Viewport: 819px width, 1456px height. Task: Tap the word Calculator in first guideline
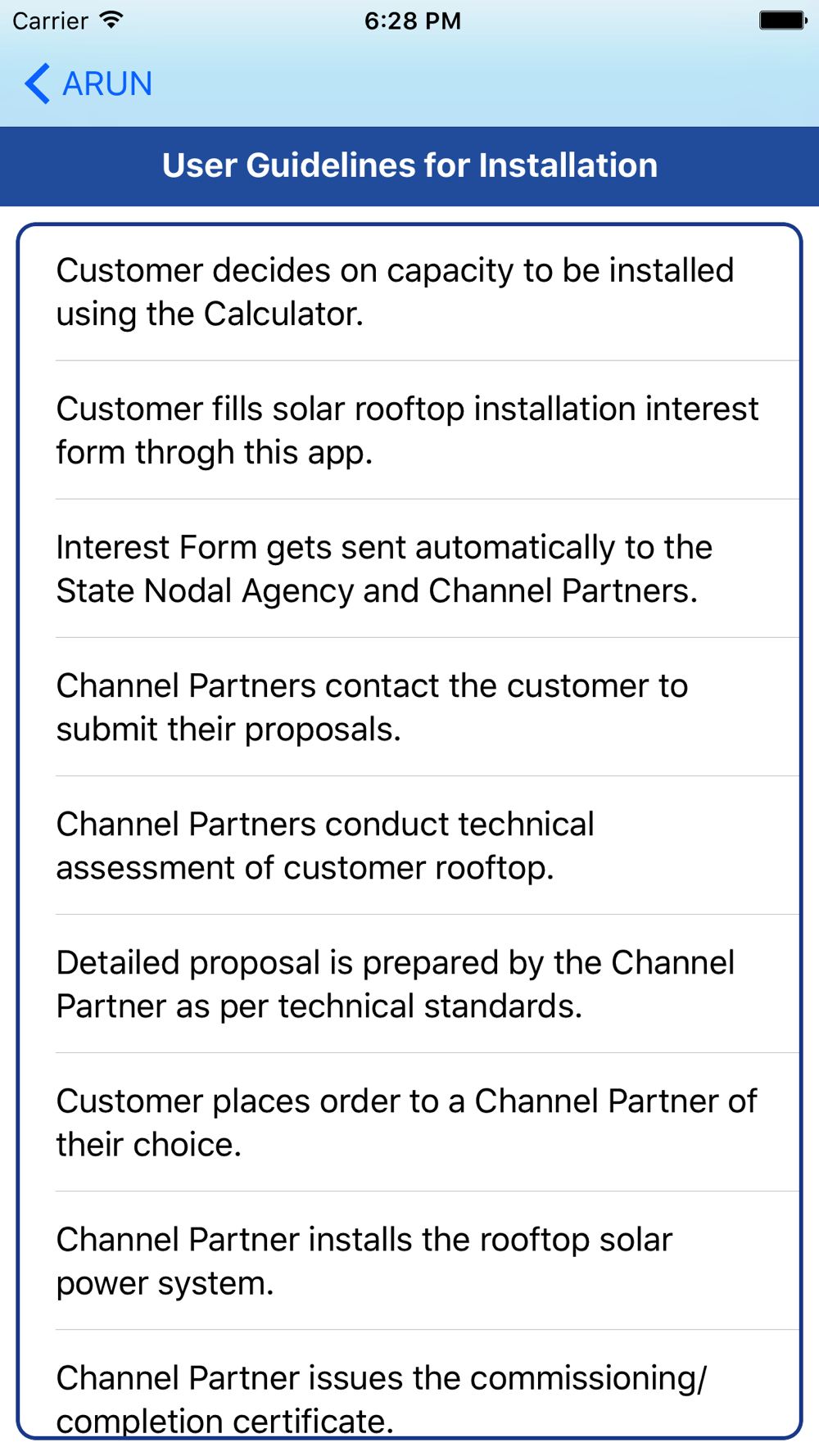[283, 314]
